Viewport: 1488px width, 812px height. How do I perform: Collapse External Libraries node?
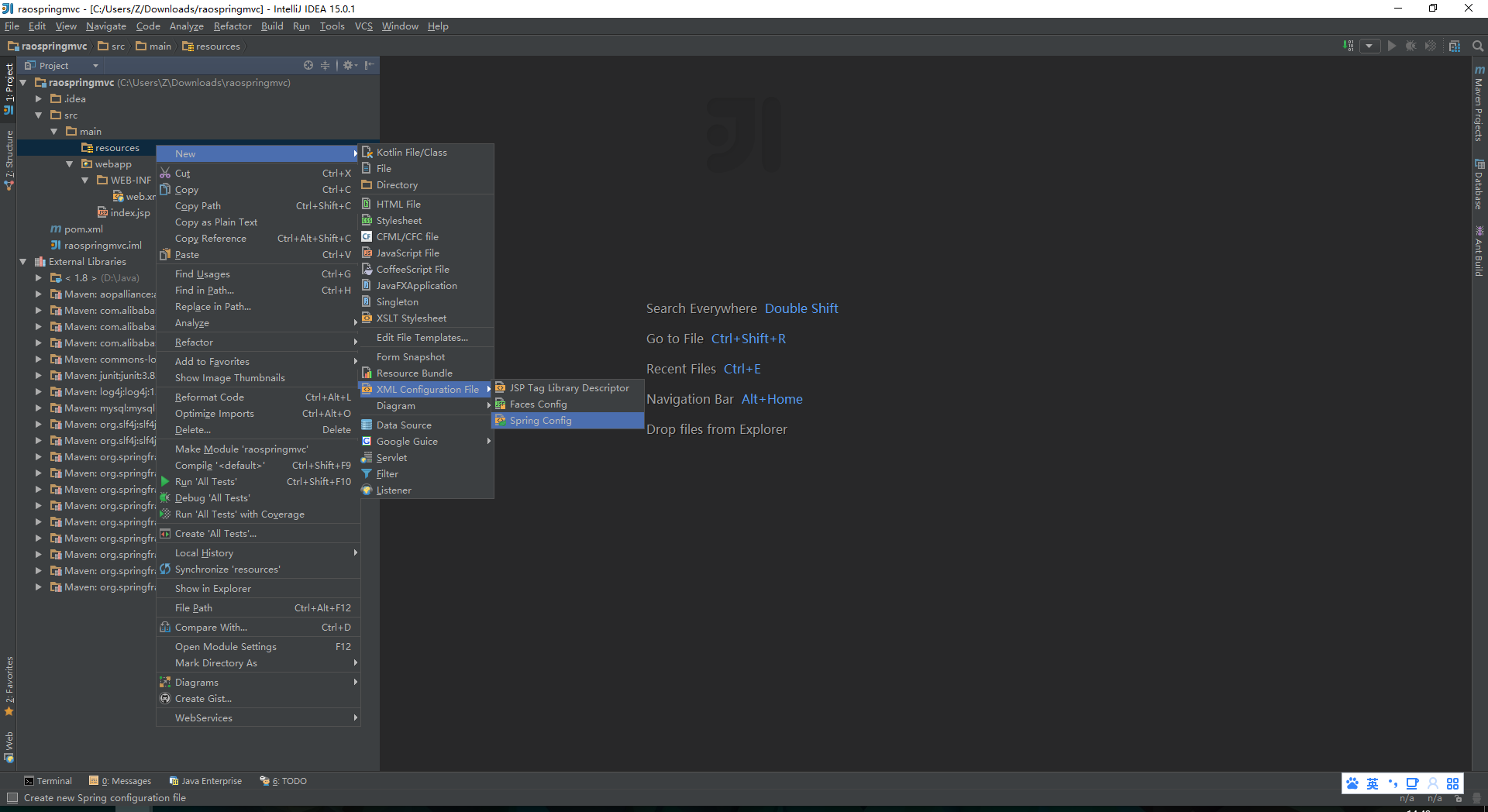23,262
